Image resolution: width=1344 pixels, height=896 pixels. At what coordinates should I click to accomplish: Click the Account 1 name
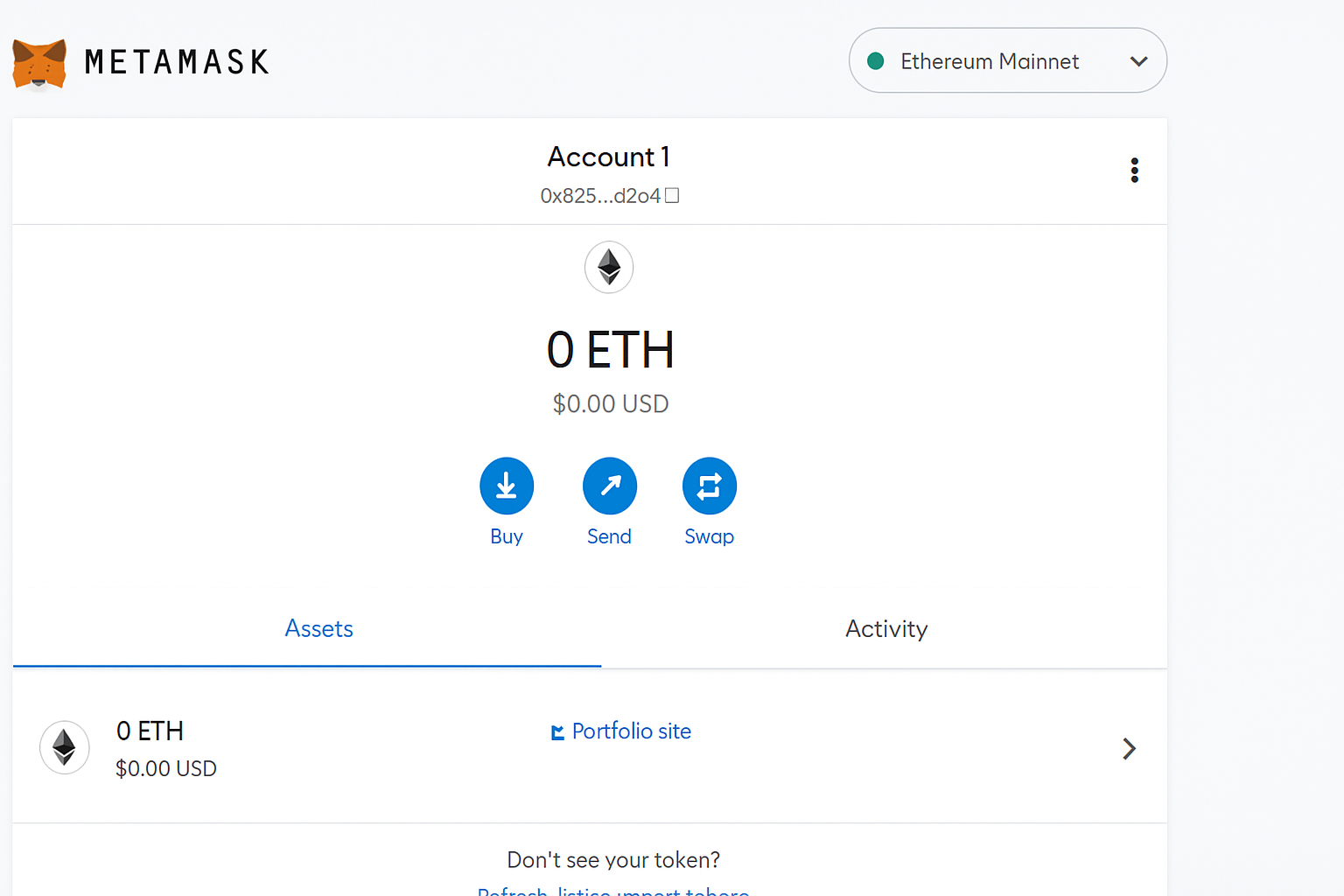[609, 157]
